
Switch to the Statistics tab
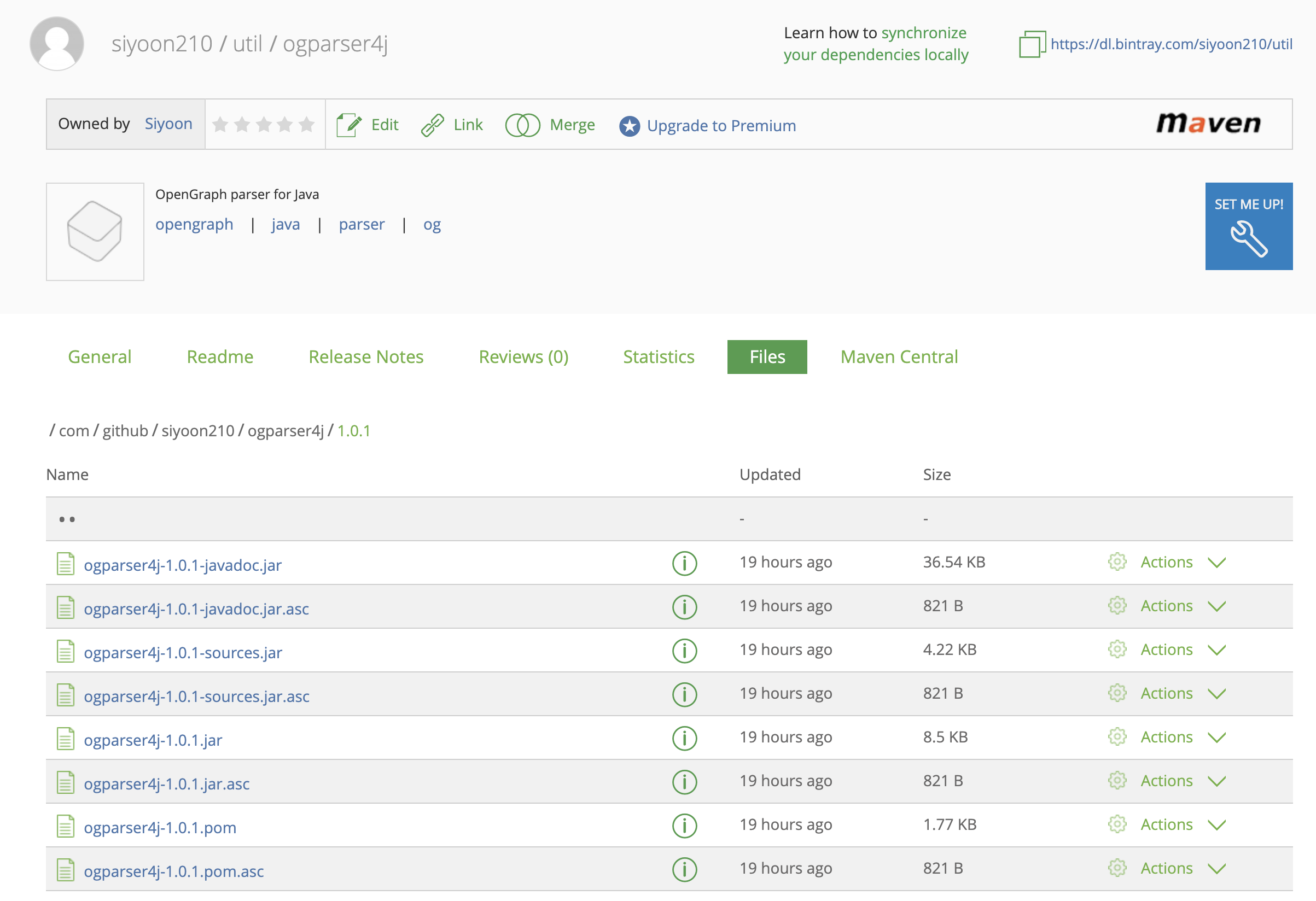[x=658, y=356]
